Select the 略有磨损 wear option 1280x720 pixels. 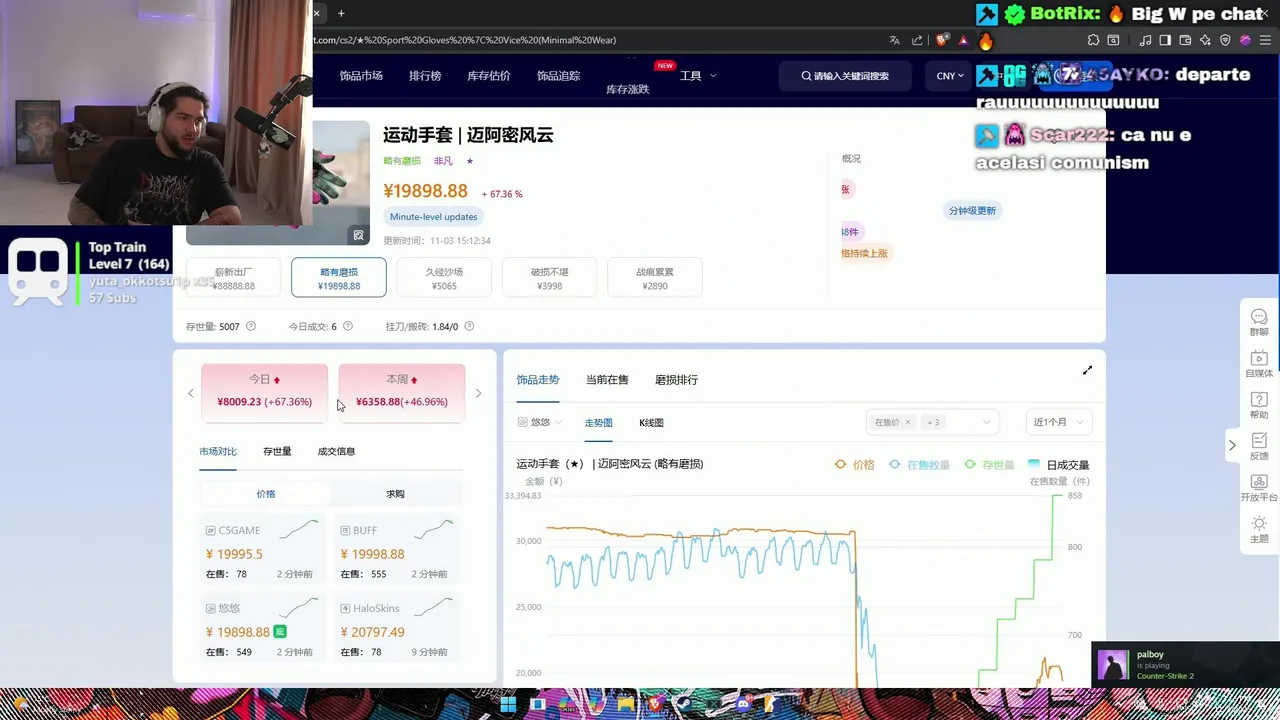(x=339, y=277)
